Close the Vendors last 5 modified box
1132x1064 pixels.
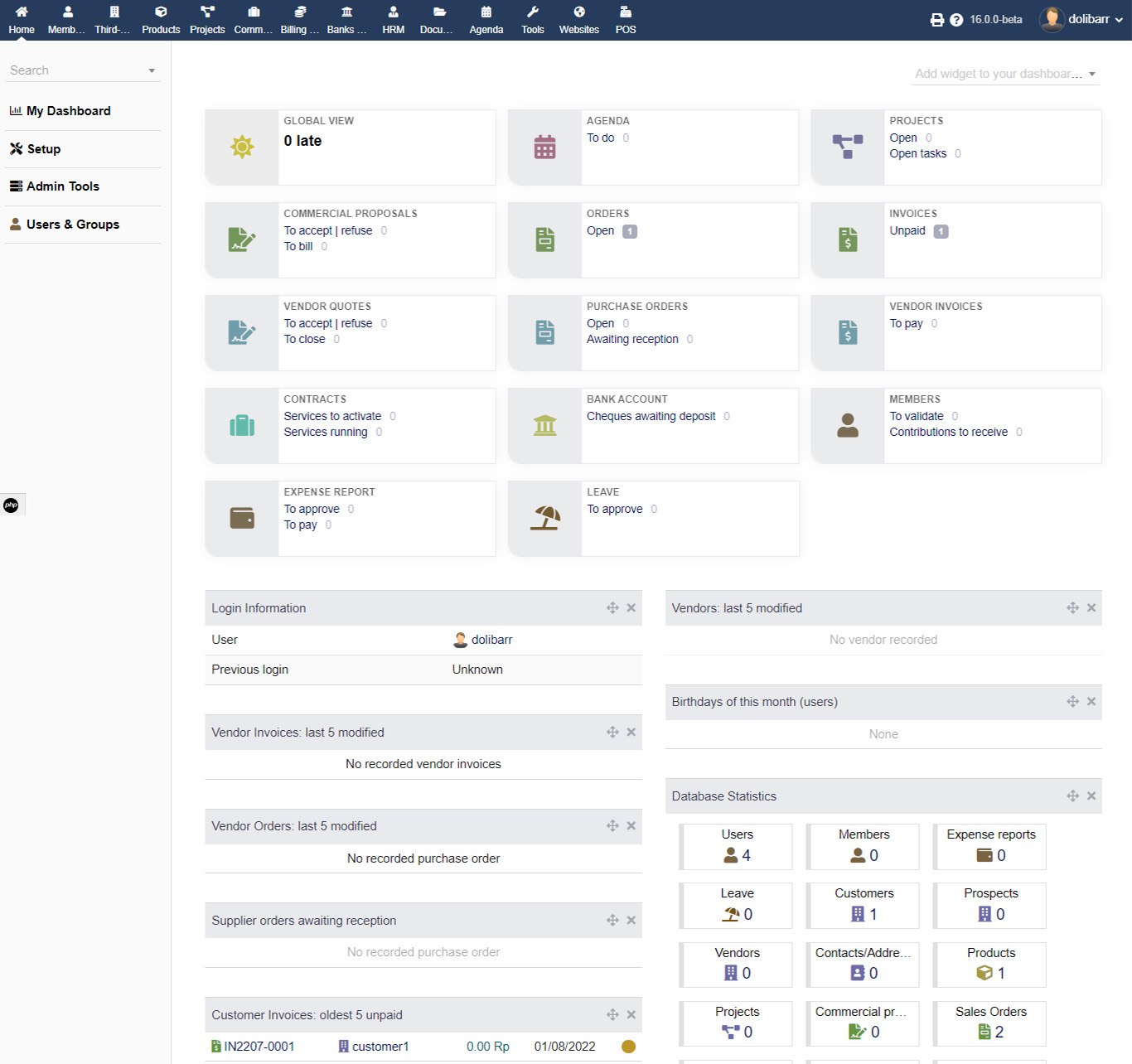1091,608
